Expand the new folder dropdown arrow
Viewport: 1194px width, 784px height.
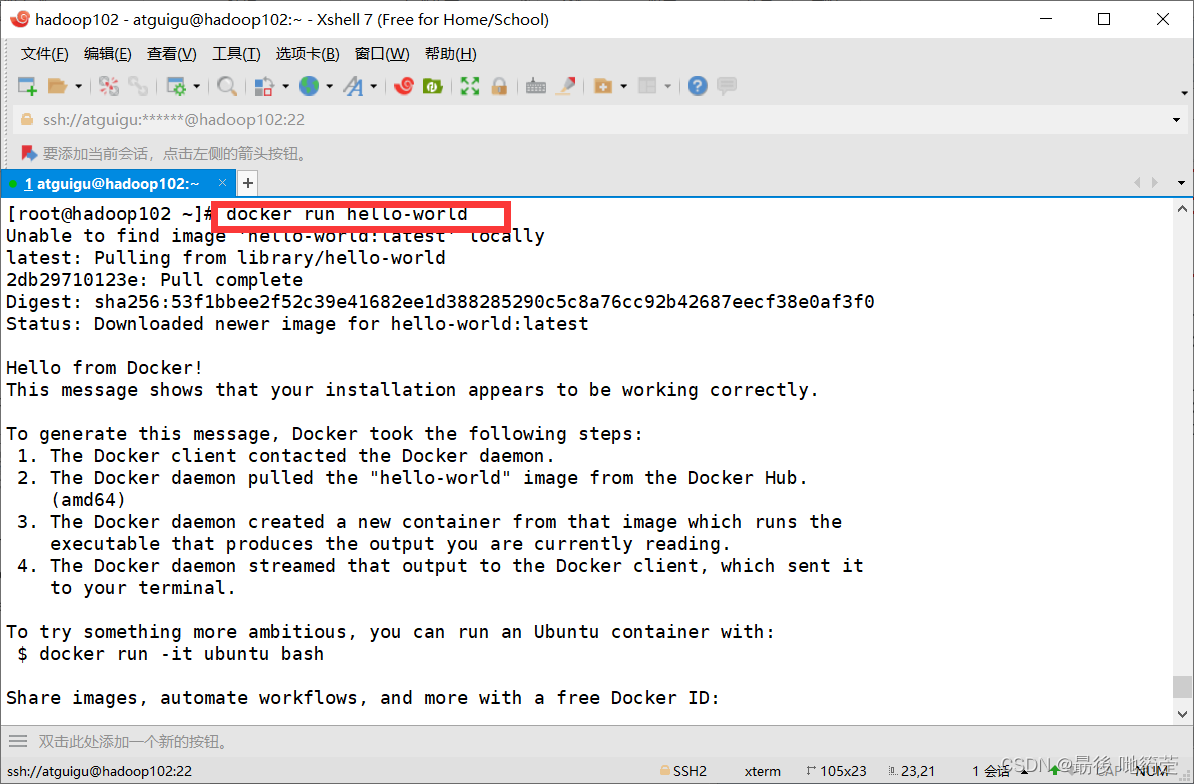623,86
